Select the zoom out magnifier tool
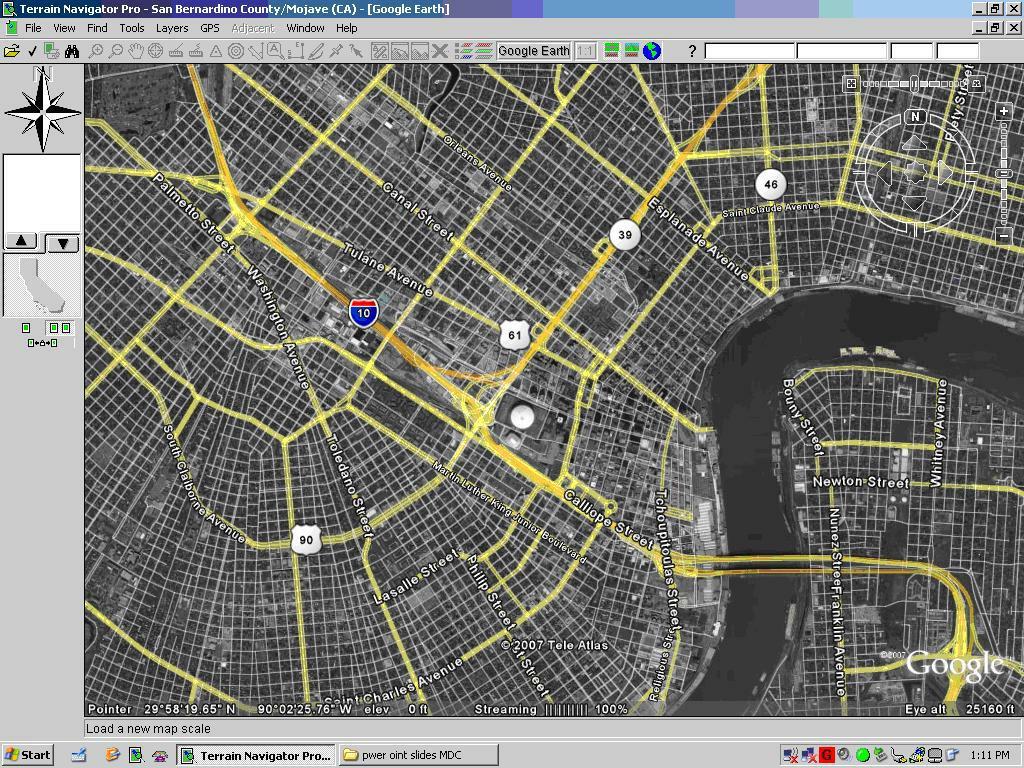 [116, 51]
